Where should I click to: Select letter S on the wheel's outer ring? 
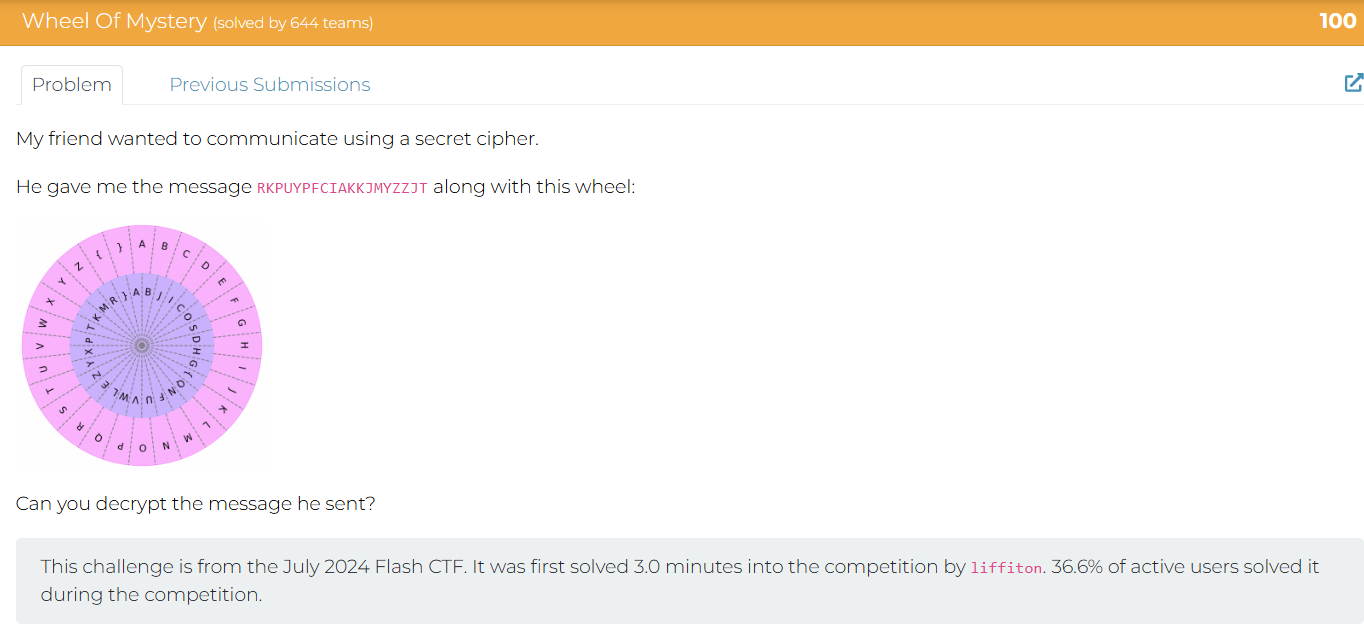pyautogui.click(x=64, y=411)
